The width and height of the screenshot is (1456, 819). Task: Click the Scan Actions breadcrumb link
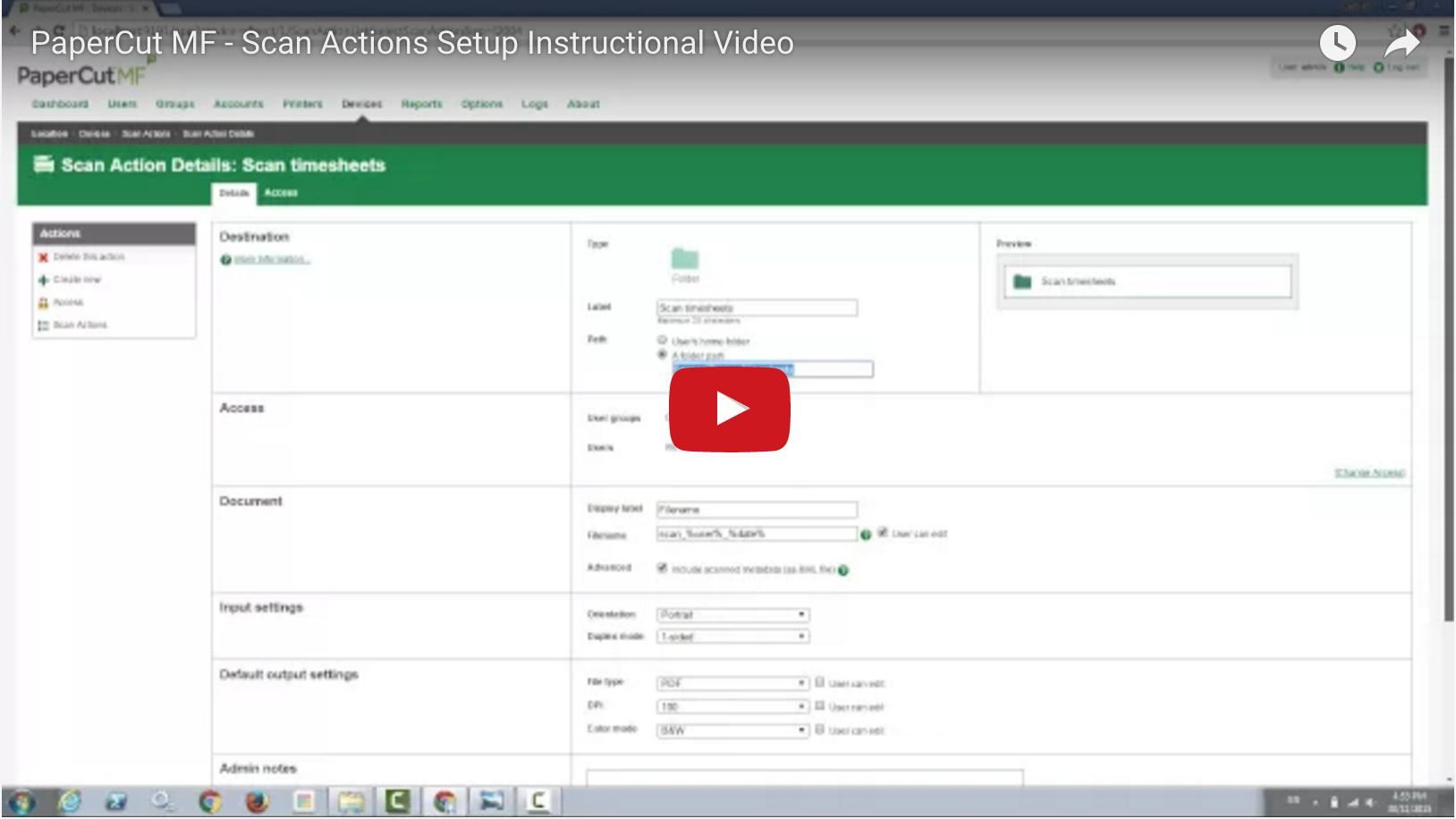(x=146, y=134)
